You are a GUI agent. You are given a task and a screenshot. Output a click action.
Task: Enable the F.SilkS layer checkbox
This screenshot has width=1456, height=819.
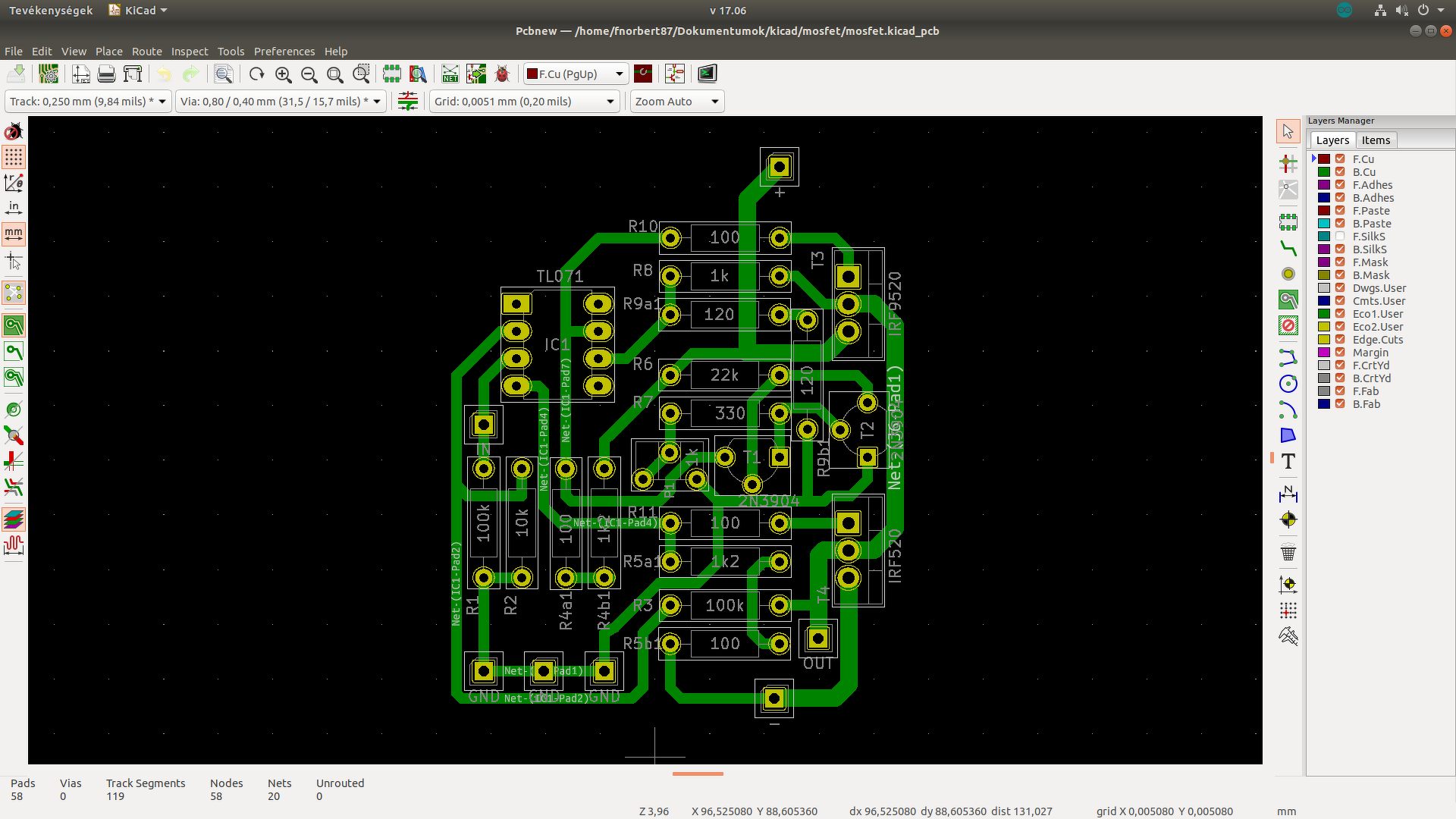(x=1340, y=237)
